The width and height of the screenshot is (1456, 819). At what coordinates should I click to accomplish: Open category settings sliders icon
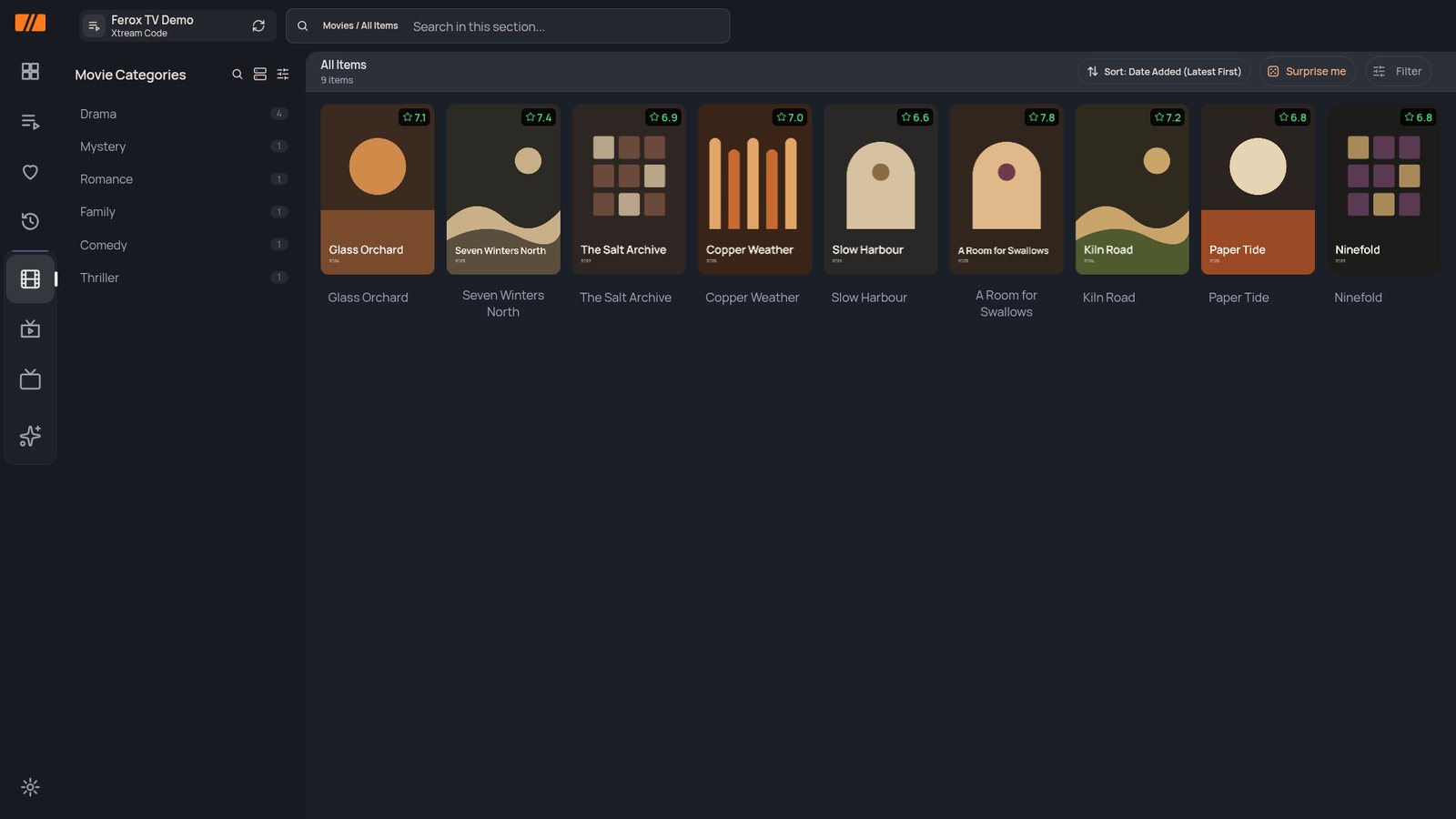(x=283, y=75)
